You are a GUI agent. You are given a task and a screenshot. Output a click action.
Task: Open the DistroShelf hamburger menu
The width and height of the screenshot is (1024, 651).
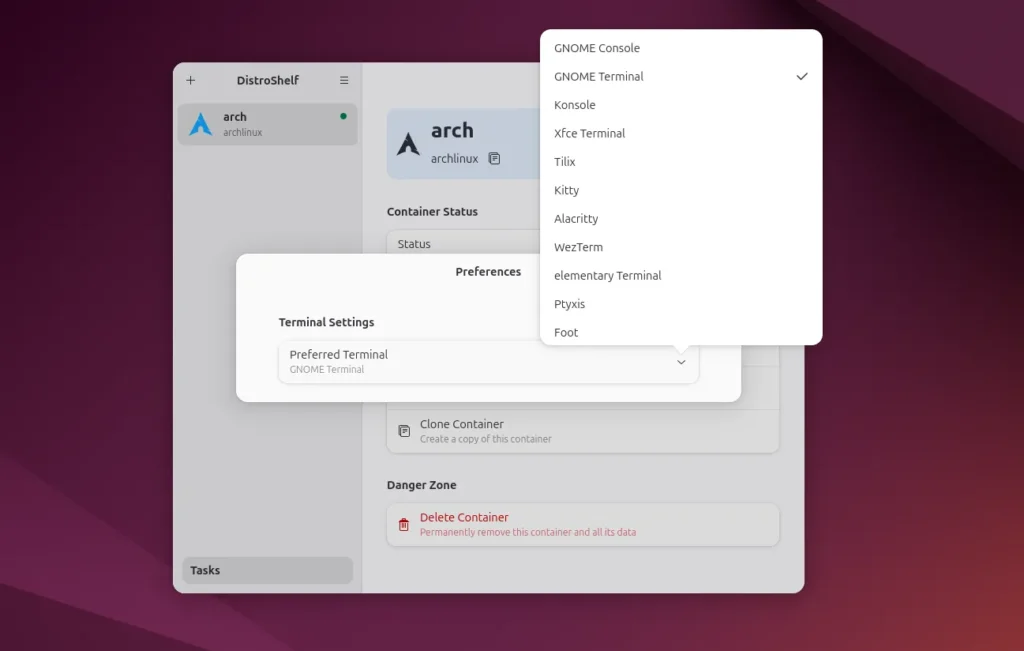point(344,80)
